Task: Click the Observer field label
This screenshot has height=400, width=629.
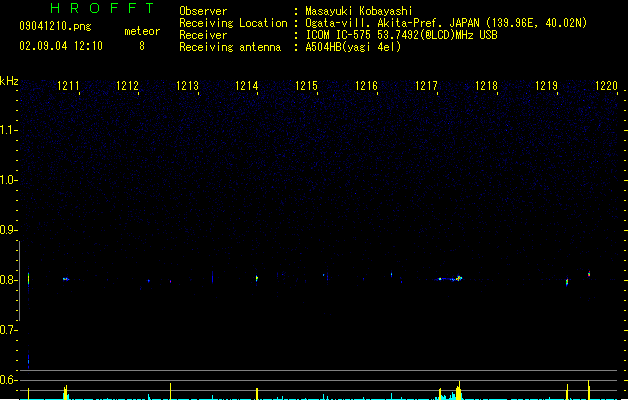Action: click(x=203, y=11)
